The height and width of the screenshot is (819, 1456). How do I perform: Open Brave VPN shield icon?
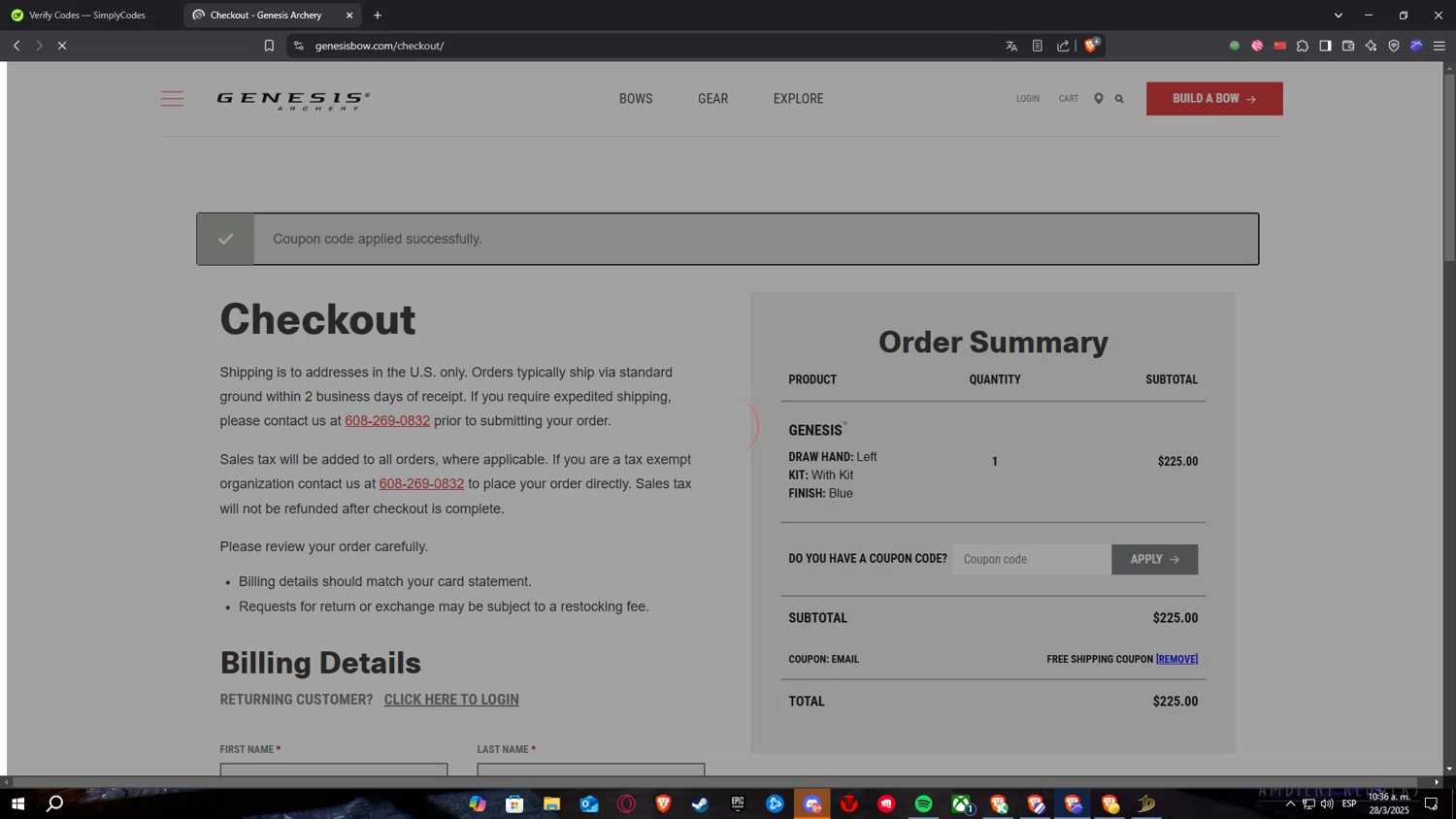[1394, 46]
